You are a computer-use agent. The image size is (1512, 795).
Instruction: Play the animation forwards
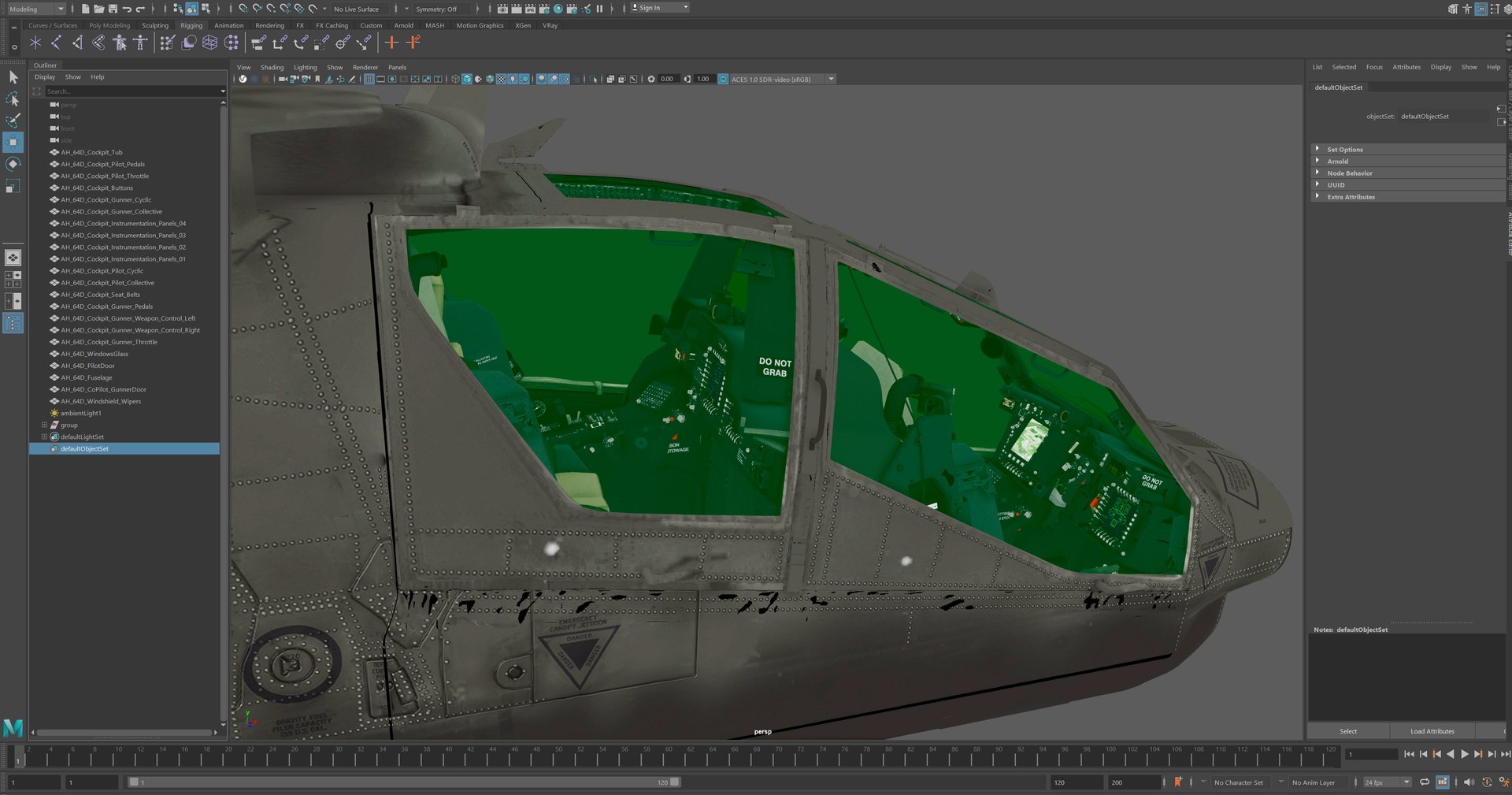click(x=1465, y=754)
